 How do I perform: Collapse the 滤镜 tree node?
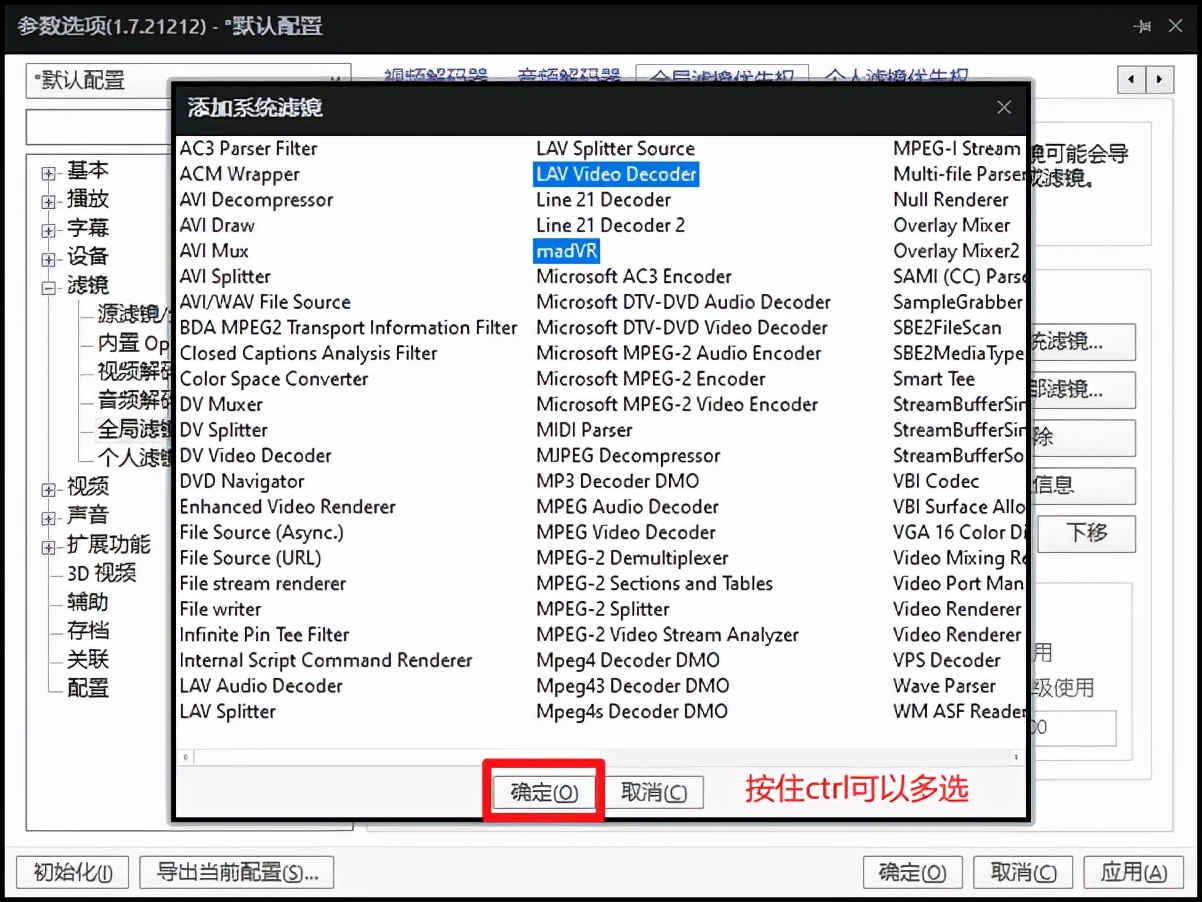[x=49, y=287]
